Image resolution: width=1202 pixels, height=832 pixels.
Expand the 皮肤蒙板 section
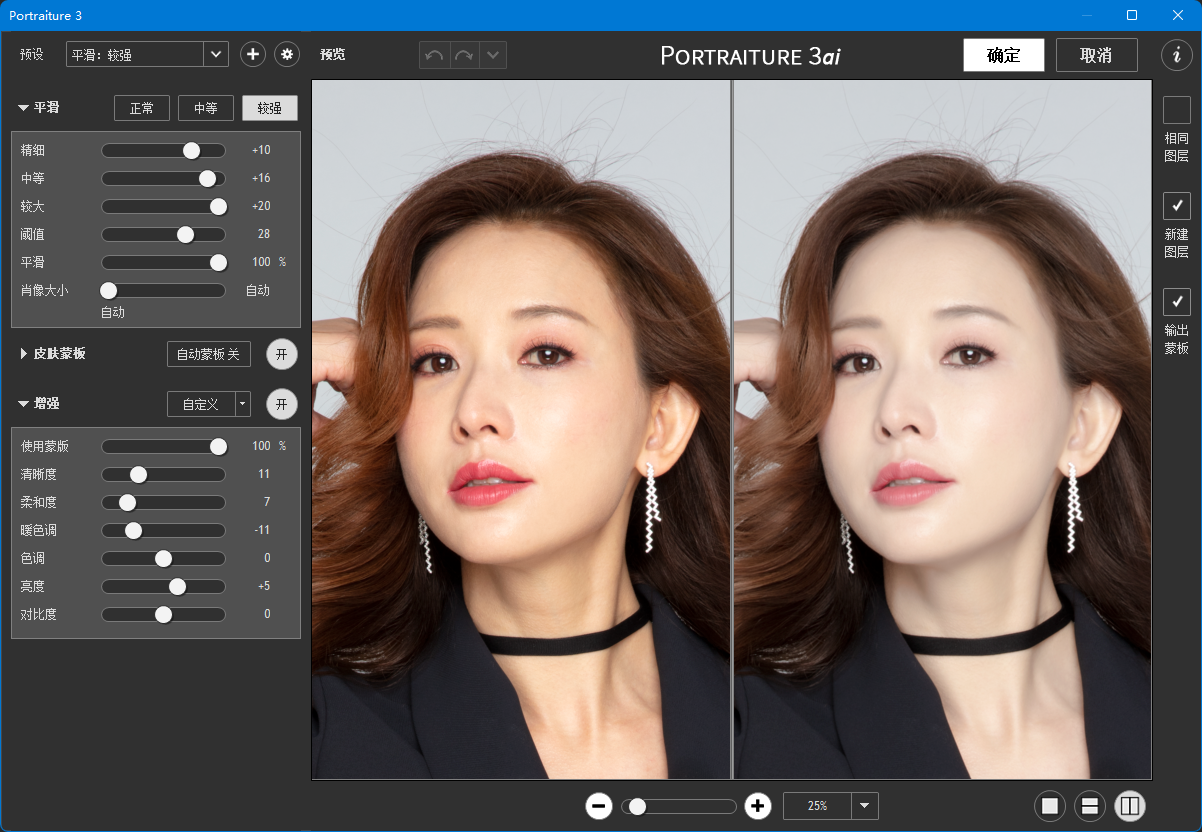tap(23, 354)
